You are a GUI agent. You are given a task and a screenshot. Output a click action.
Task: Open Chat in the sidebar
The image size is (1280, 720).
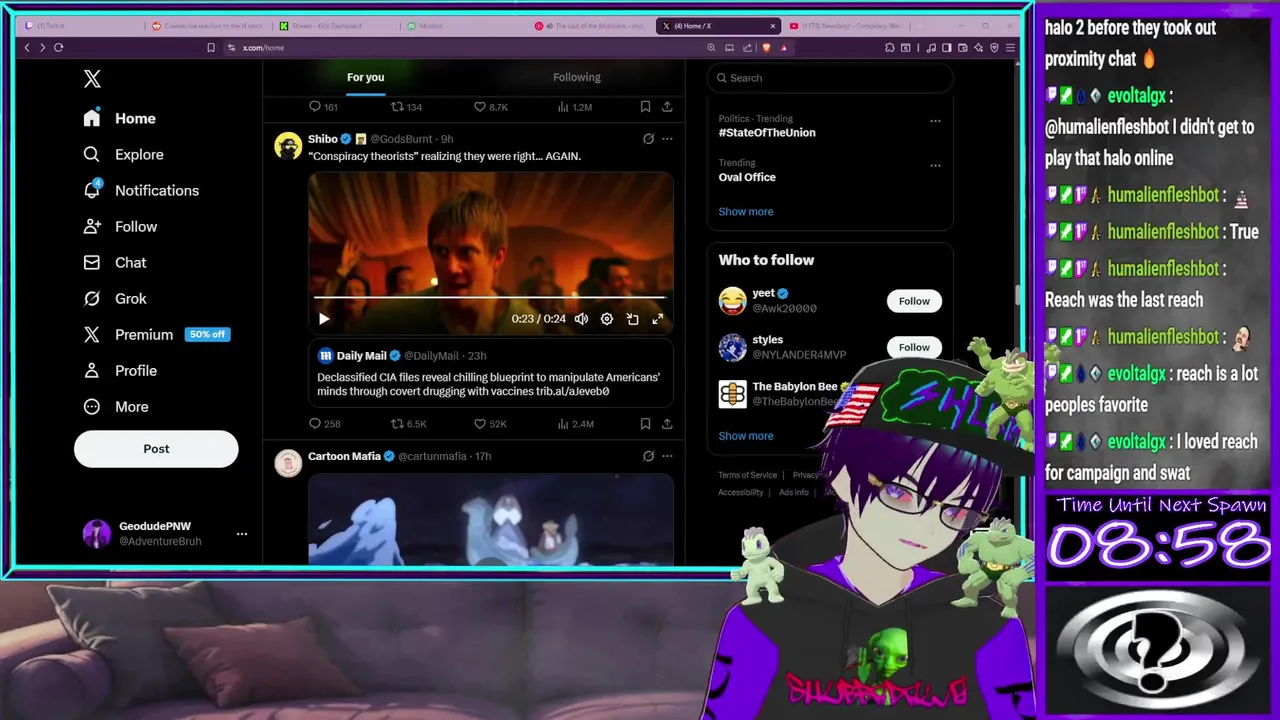point(115,262)
